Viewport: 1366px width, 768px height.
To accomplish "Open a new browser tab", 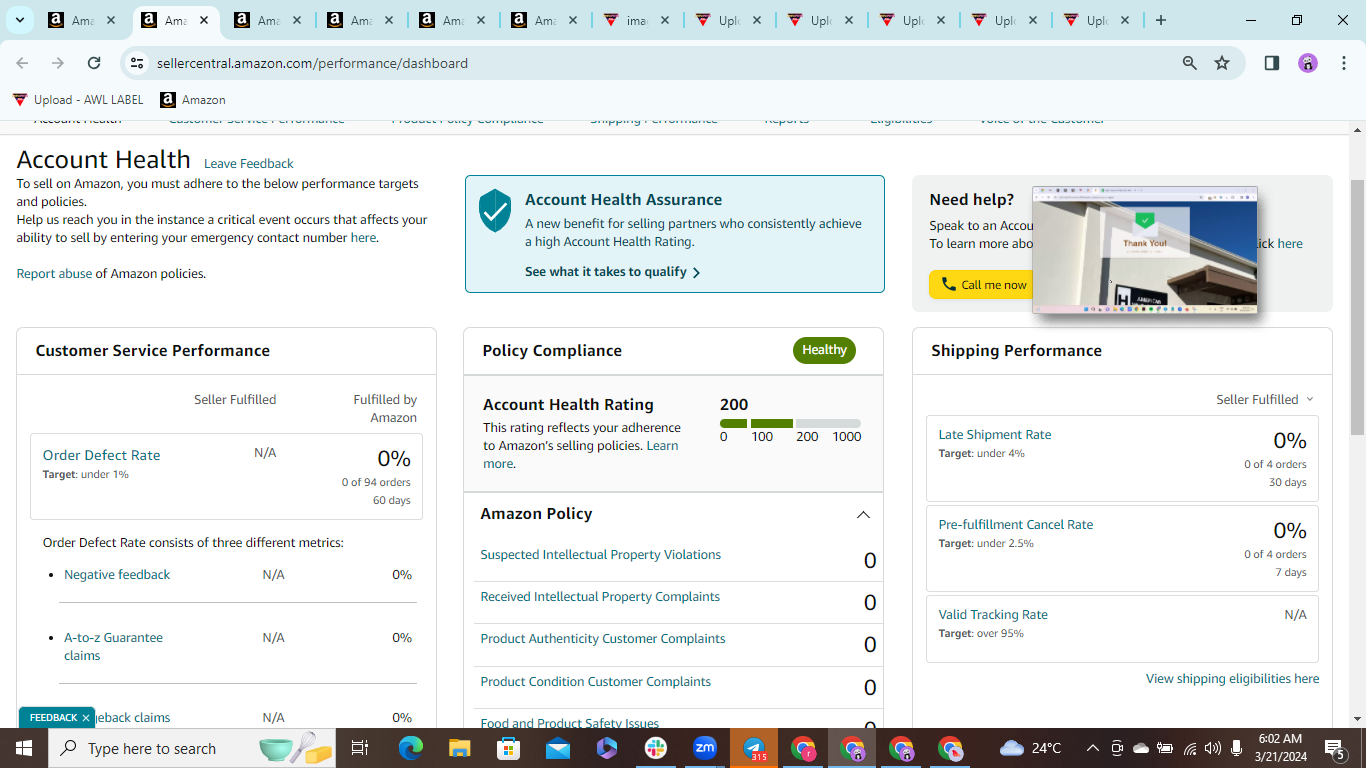I will click(1161, 20).
